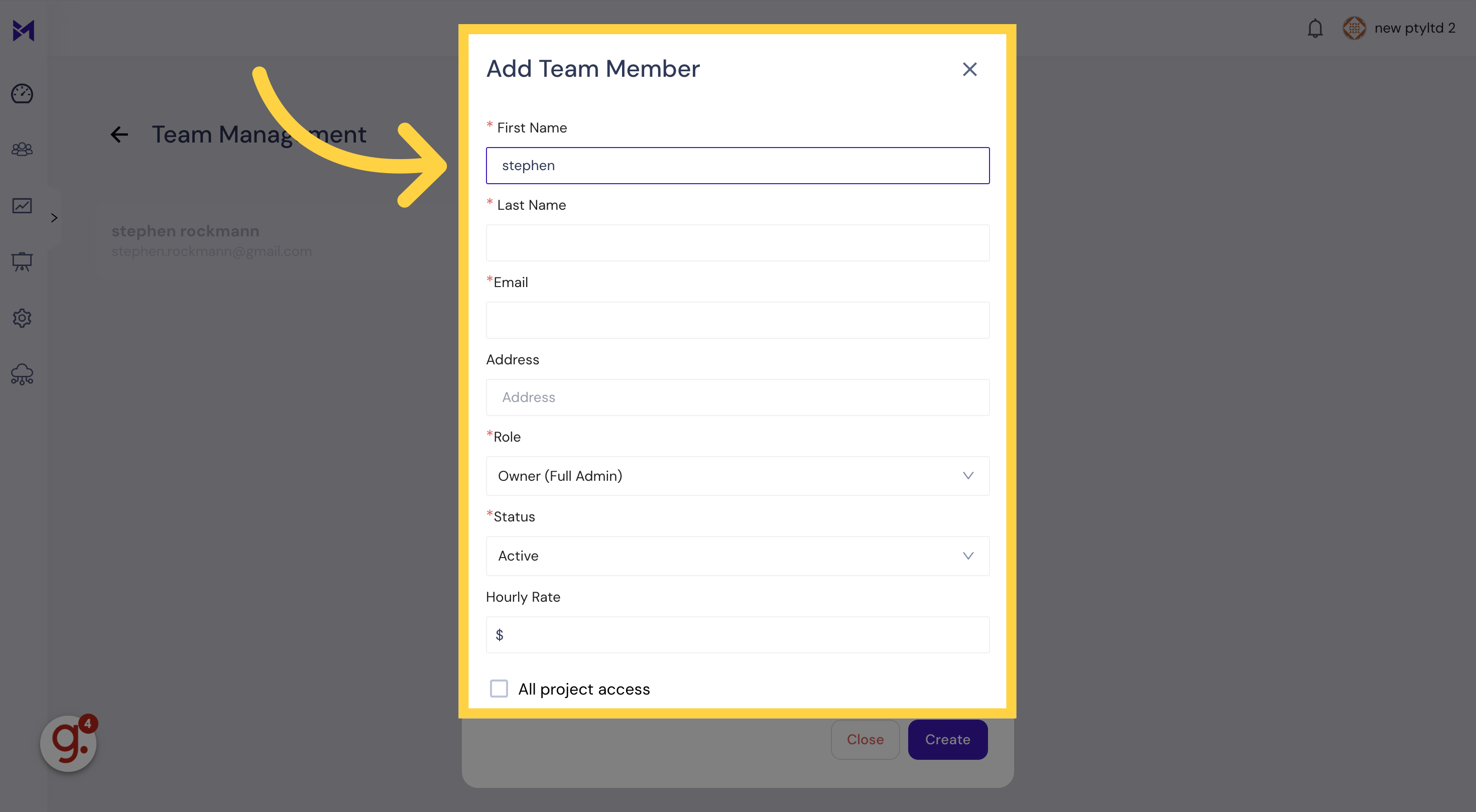Enter value in Hourly Rate dollar field
Screen dimensions: 1476x812
[738, 635]
